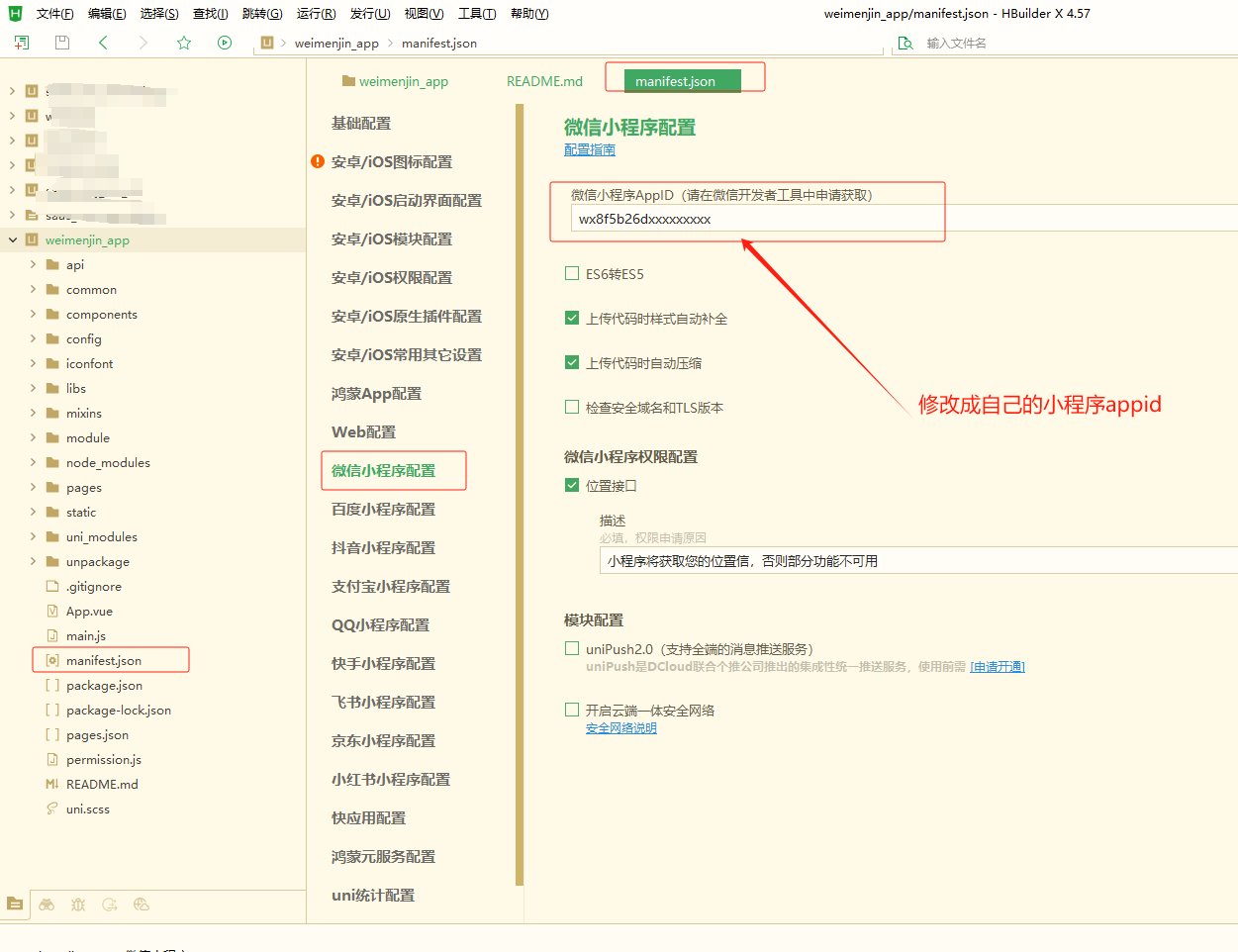Image resolution: width=1238 pixels, height=952 pixels.
Task: Click the 位置接口 description input field
Action: (918, 560)
